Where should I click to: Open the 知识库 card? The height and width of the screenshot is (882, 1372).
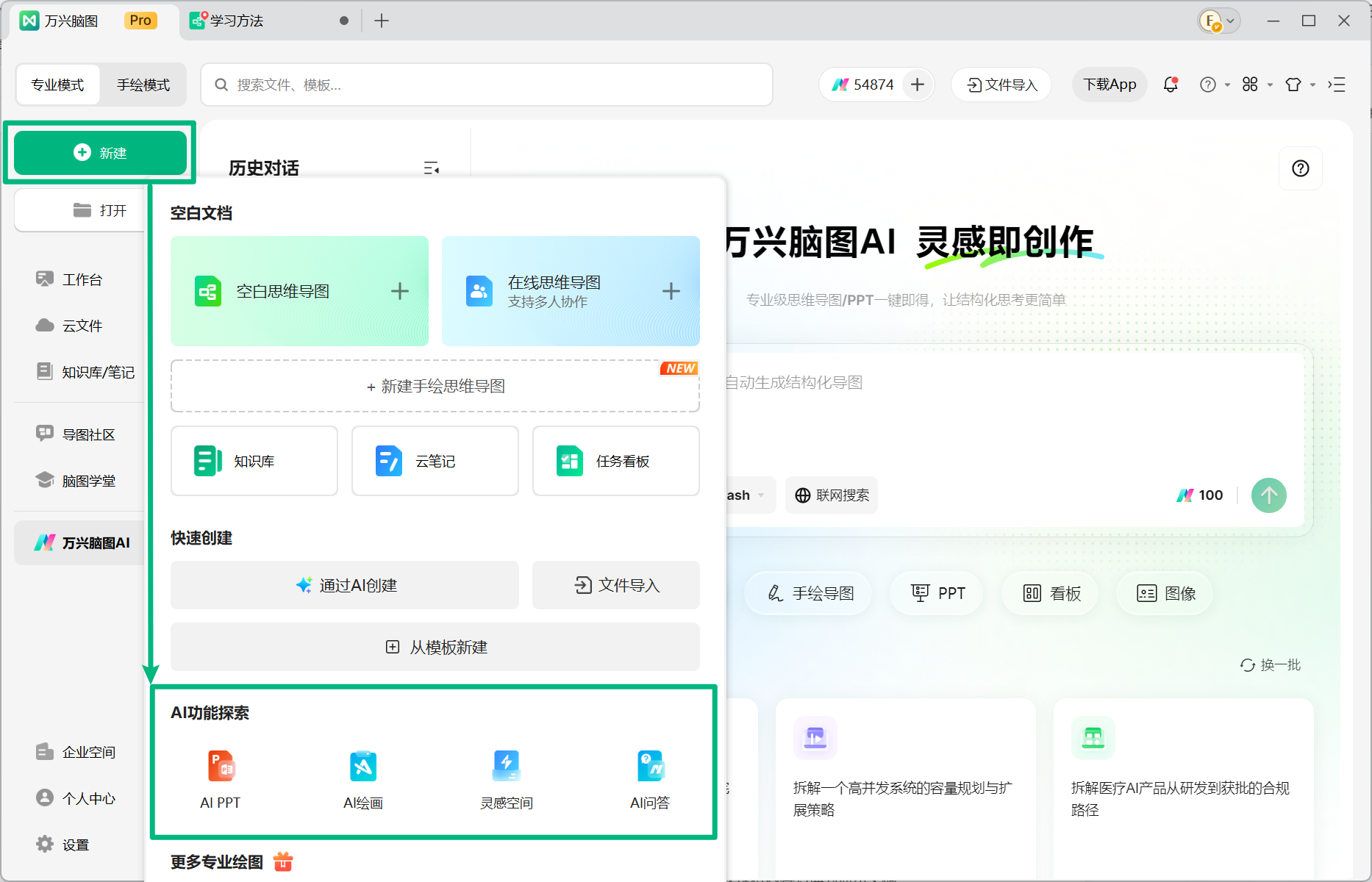point(254,461)
